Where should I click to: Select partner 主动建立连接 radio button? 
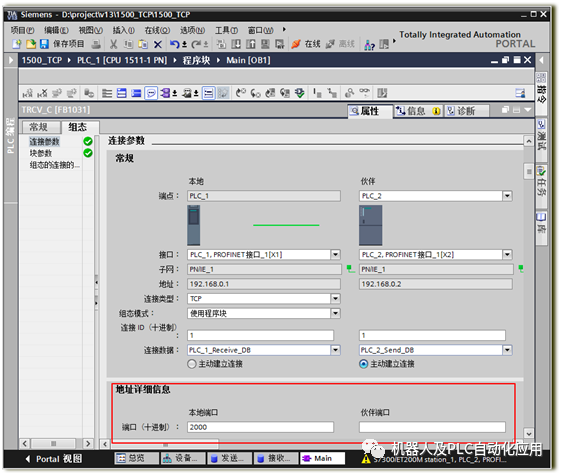pyautogui.click(x=364, y=364)
